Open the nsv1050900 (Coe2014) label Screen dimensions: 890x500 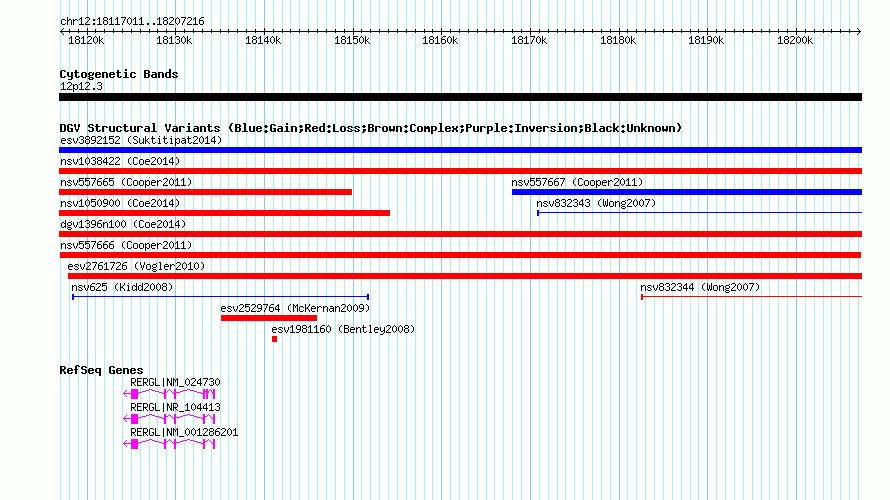120,203
